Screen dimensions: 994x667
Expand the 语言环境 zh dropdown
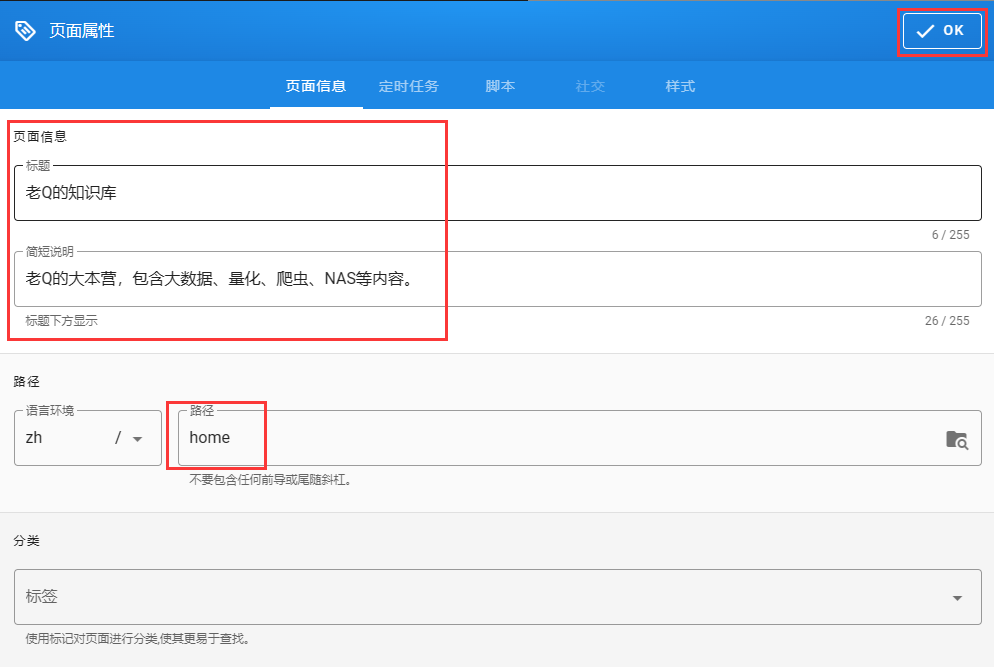pyautogui.click(x=87, y=438)
